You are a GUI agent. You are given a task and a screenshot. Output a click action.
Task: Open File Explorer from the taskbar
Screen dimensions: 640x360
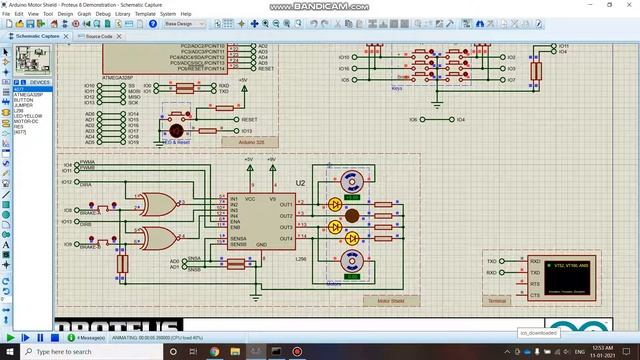[x=235, y=351]
